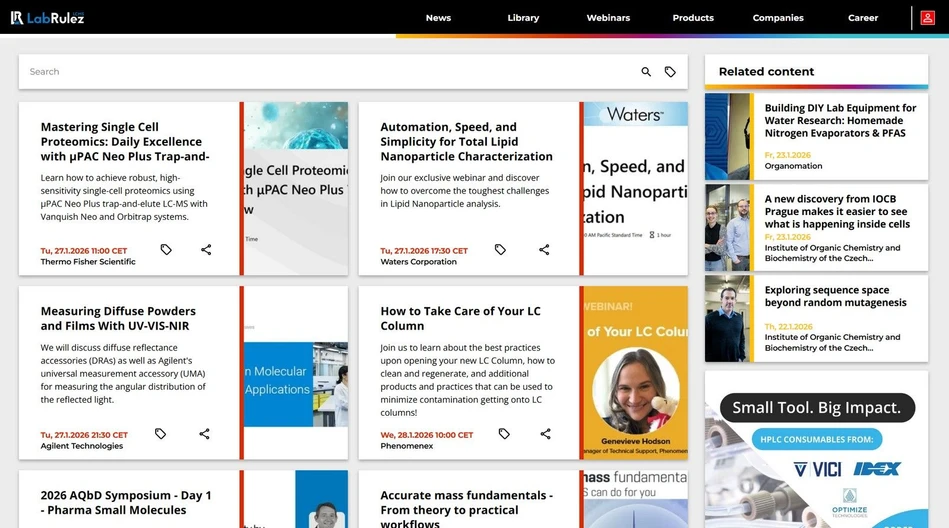Share the Lipid Nanoparticle Characterization webinar
The height and width of the screenshot is (528, 949).
pyautogui.click(x=544, y=249)
